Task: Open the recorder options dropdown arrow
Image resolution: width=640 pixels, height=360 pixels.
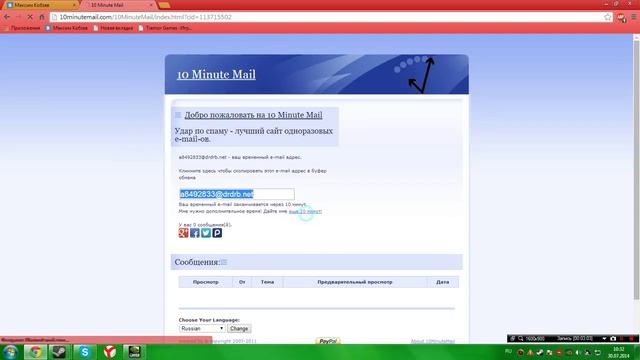Action: (604, 338)
